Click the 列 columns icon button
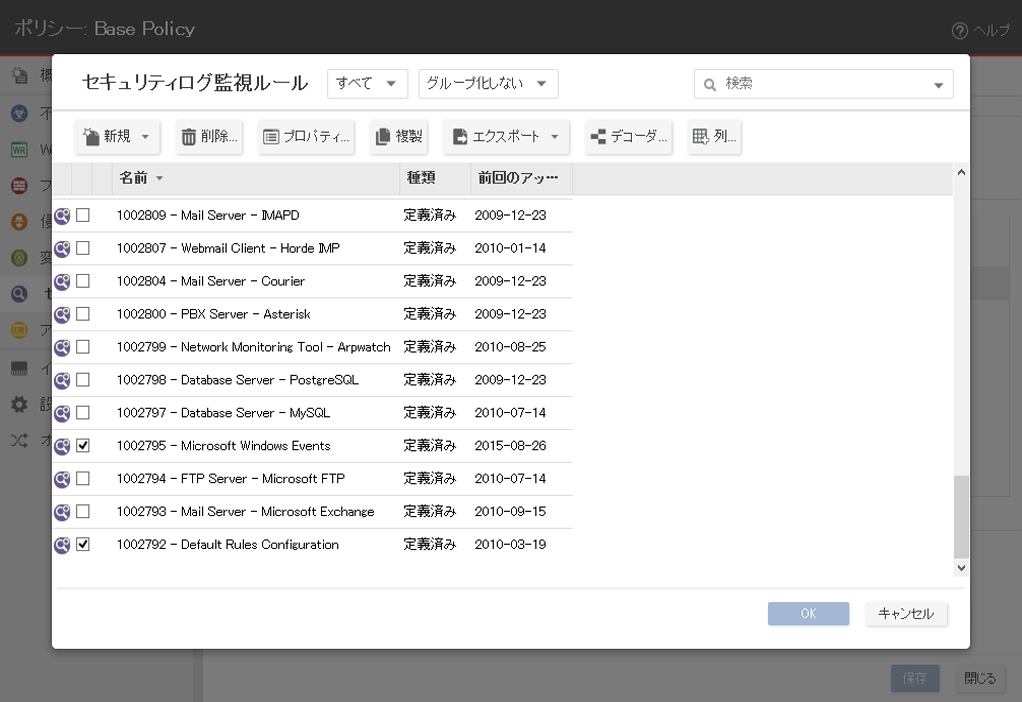 click(701, 137)
